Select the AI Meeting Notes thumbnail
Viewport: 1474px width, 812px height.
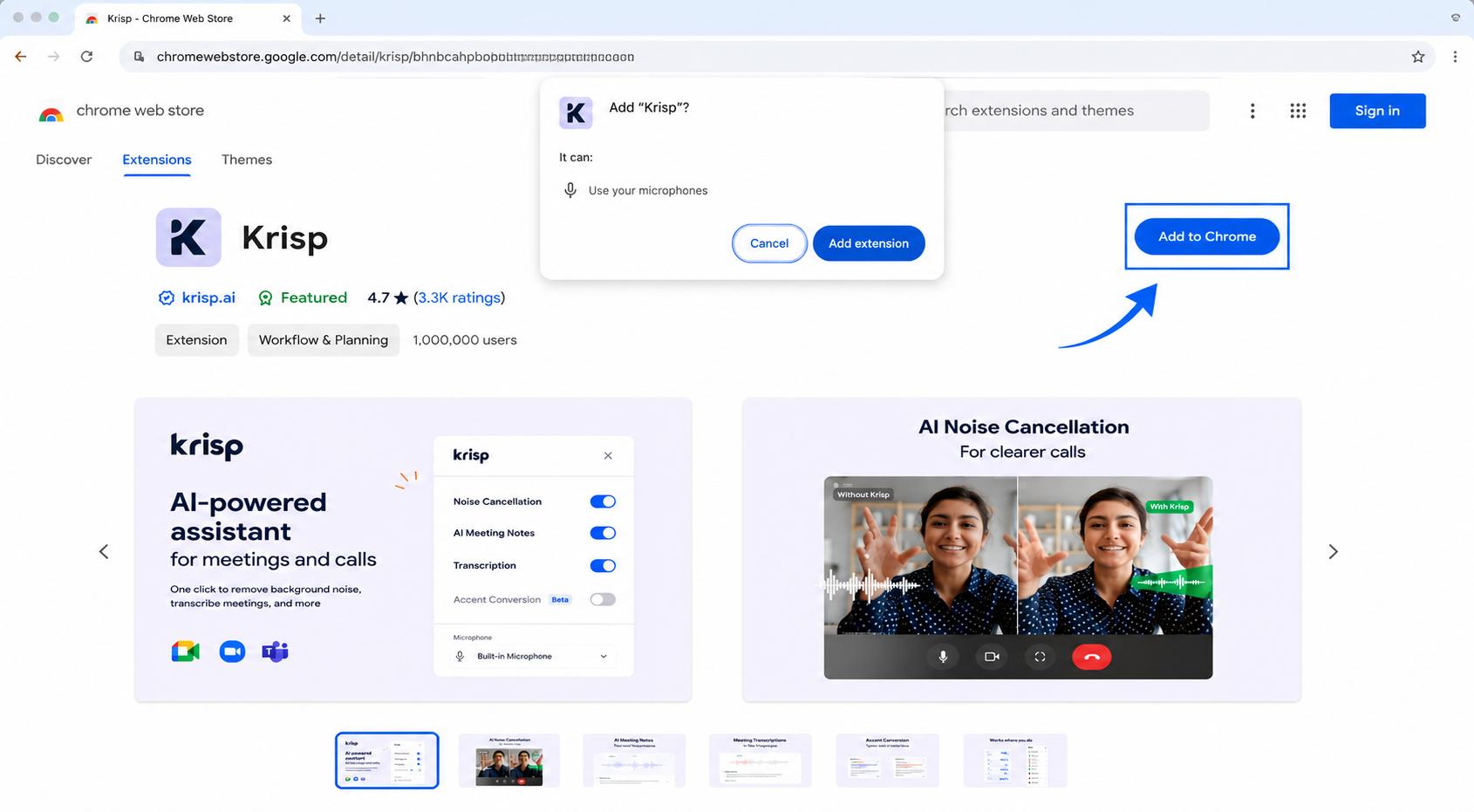(x=634, y=761)
